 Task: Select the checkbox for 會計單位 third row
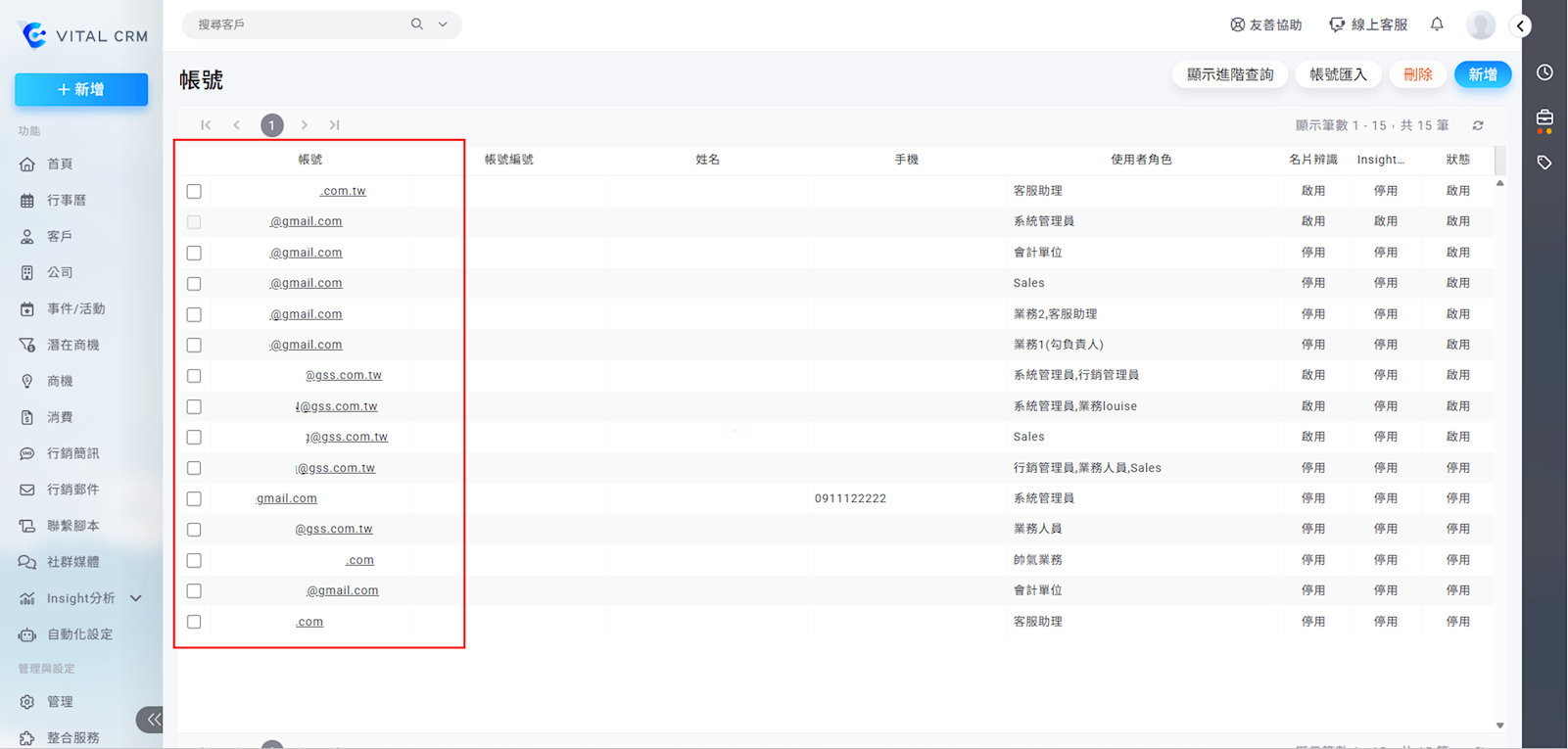194,253
